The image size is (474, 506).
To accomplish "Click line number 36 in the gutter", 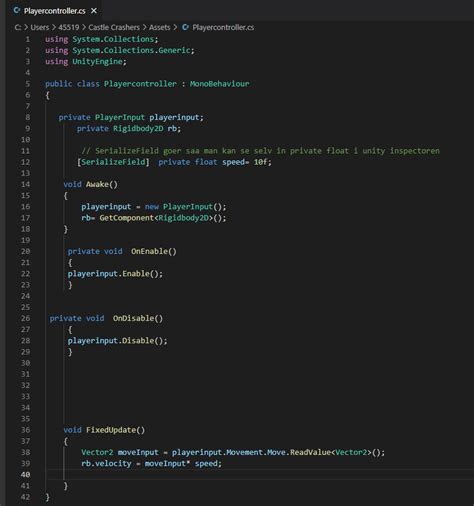I will click(26, 430).
